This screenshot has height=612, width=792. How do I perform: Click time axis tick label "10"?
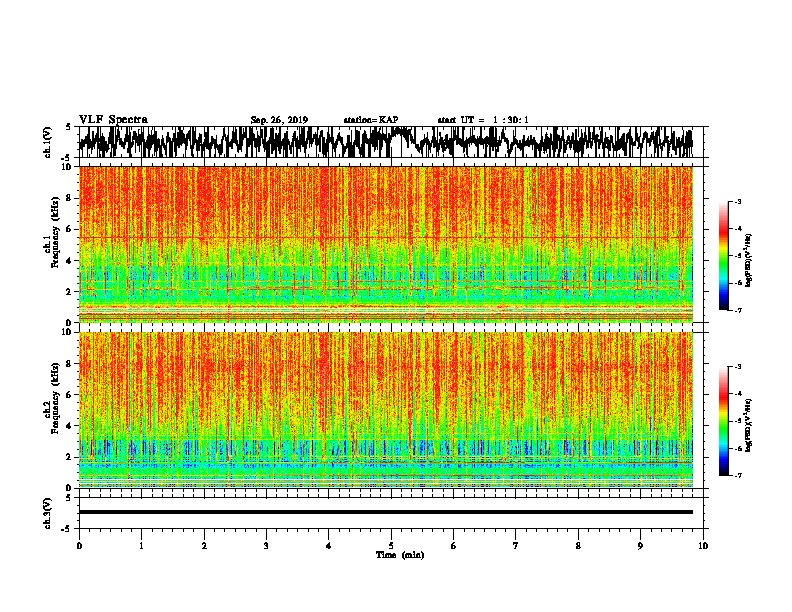[703, 546]
